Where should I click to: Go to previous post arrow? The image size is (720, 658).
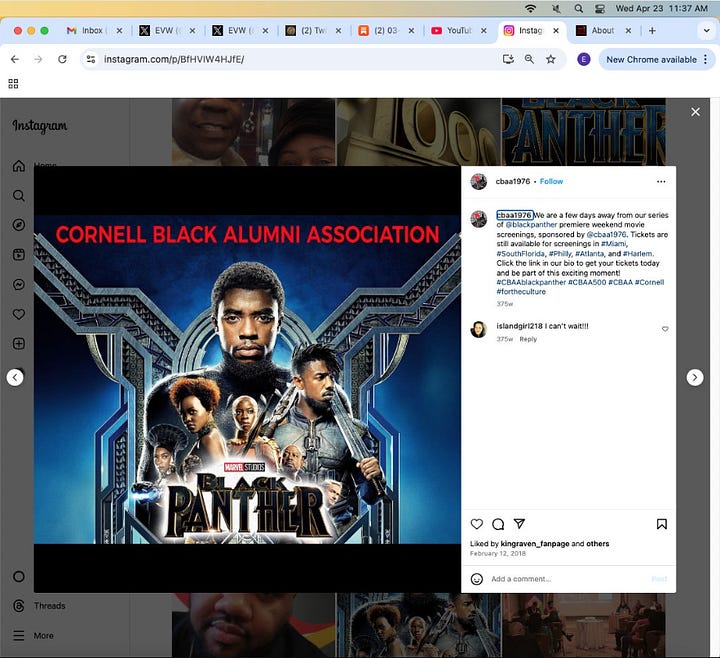click(15, 377)
